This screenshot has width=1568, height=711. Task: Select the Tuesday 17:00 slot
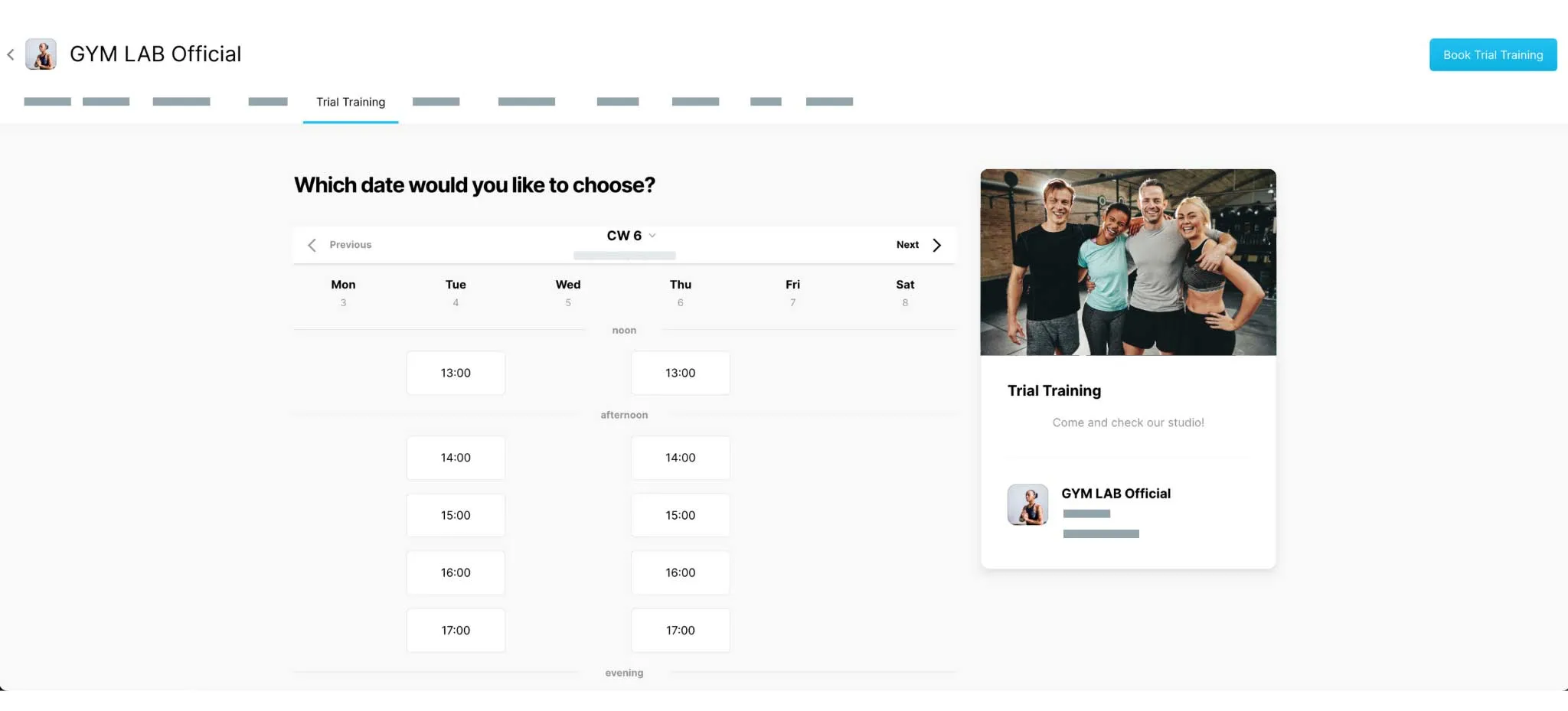tap(456, 631)
